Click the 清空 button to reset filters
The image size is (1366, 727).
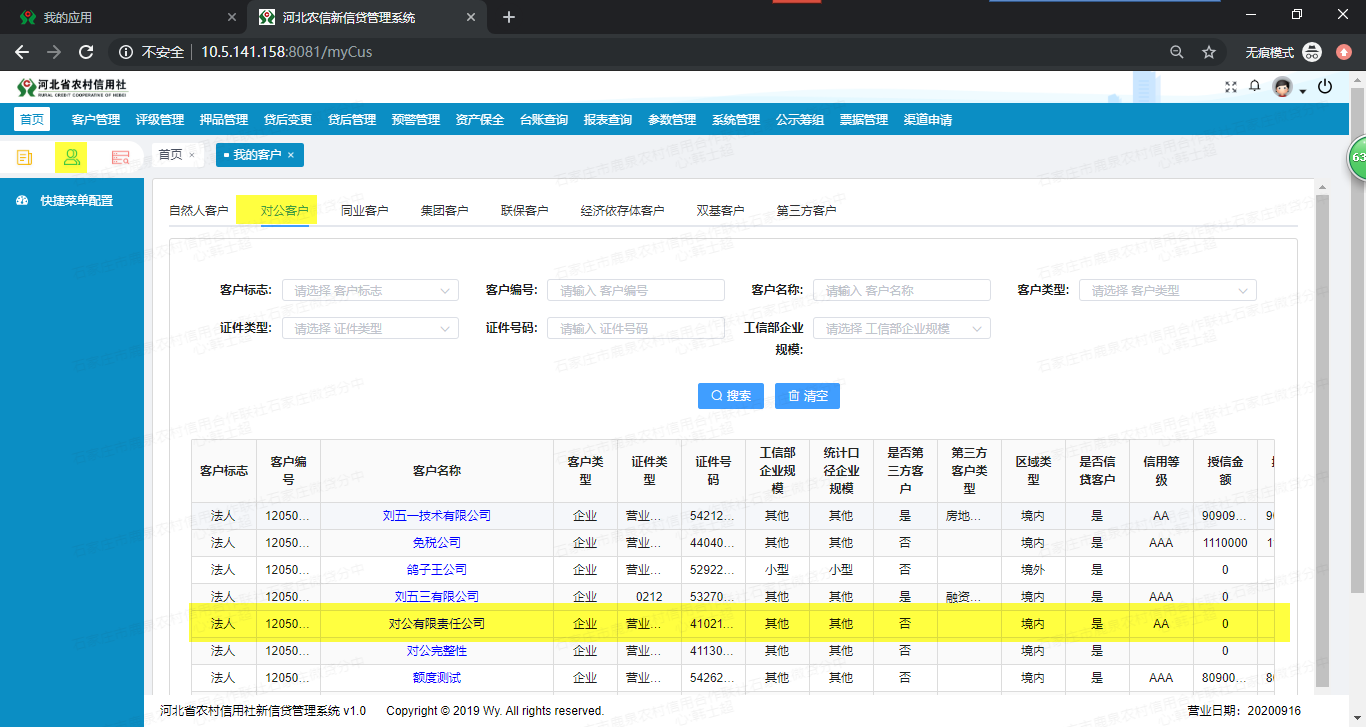point(807,395)
